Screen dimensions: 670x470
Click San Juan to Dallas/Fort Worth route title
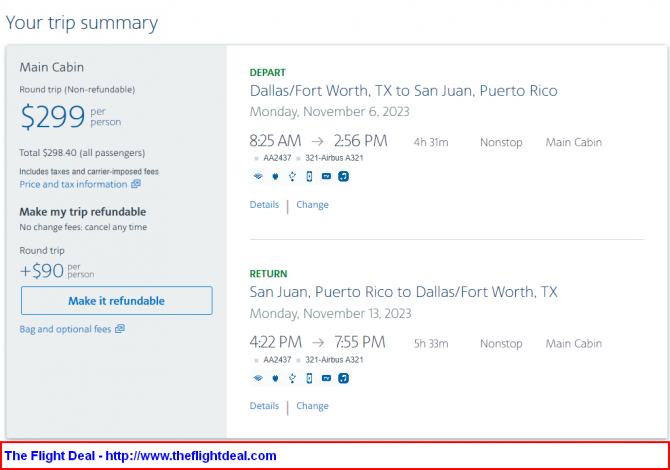pyautogui.click(x=403, y=292)
